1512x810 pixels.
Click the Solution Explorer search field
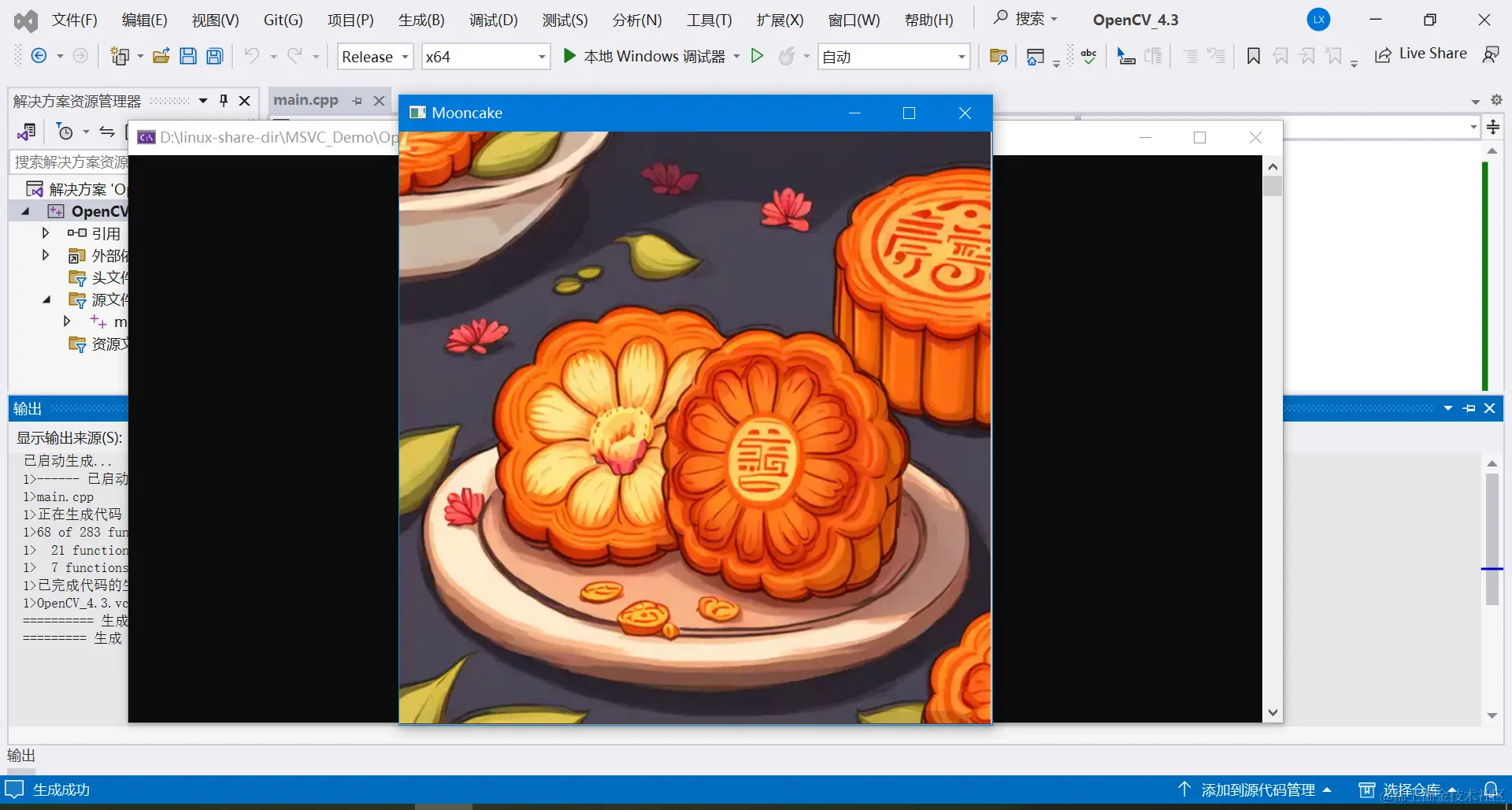(69, 162)
